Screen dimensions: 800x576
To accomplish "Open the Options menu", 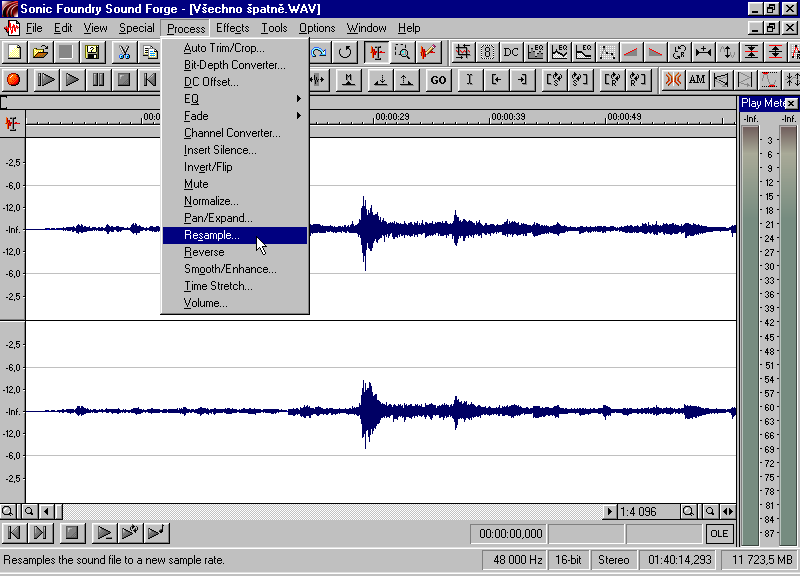I will 317,28.
